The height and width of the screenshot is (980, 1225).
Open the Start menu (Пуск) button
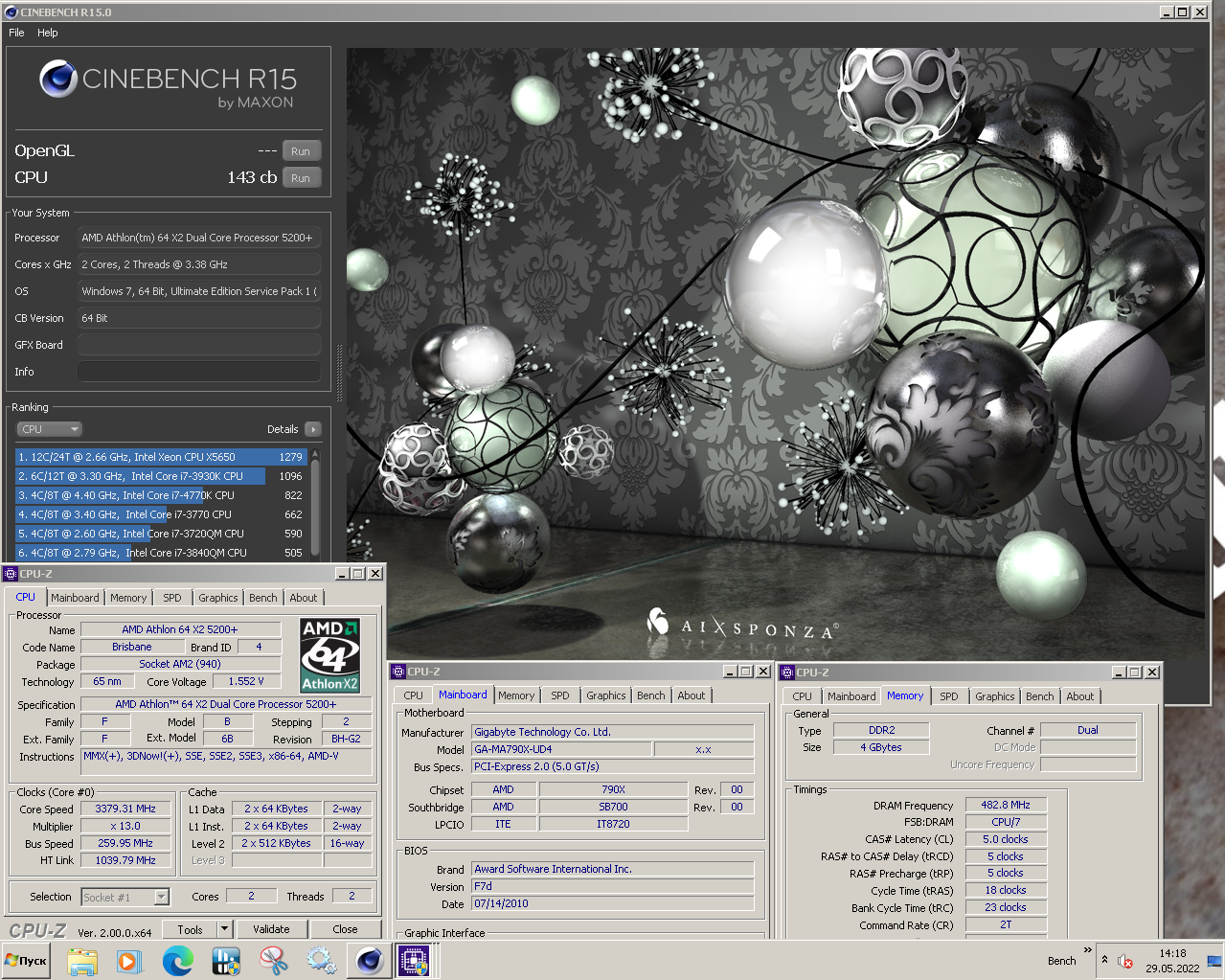pyautogui.click(x=27, y=961)
